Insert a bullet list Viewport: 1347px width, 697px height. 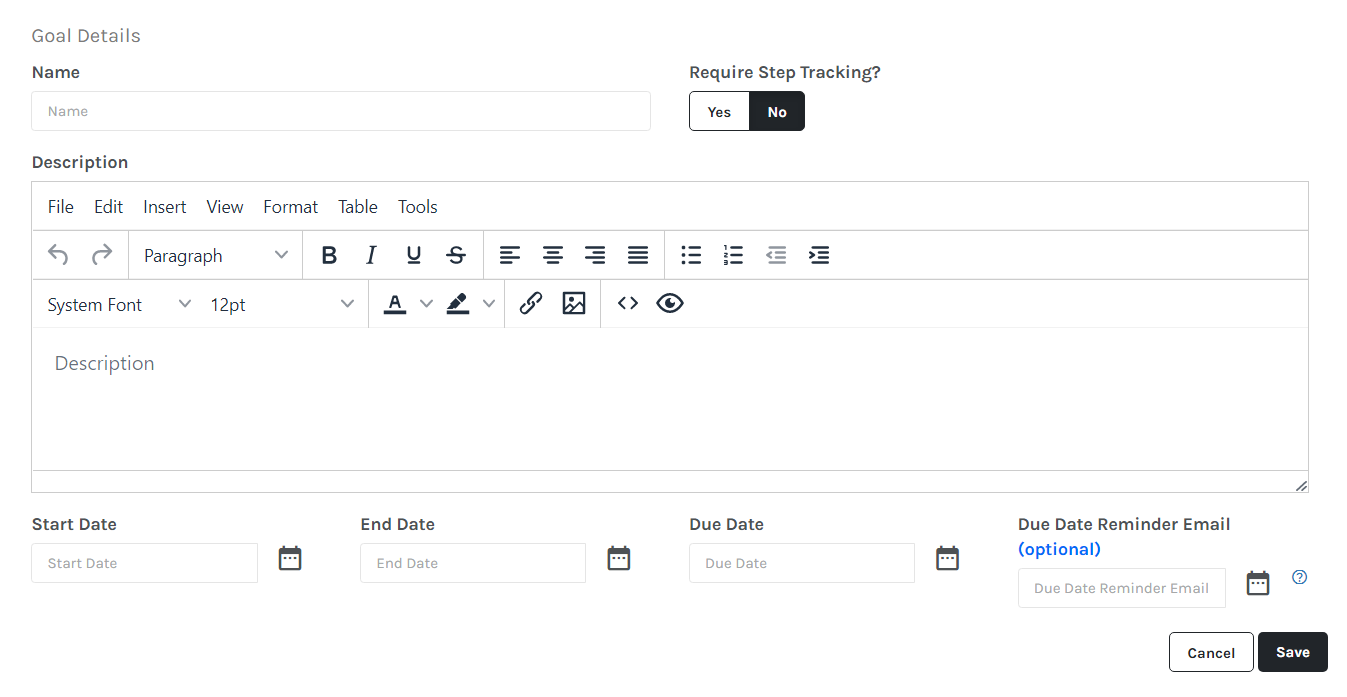tap(691, 256)
